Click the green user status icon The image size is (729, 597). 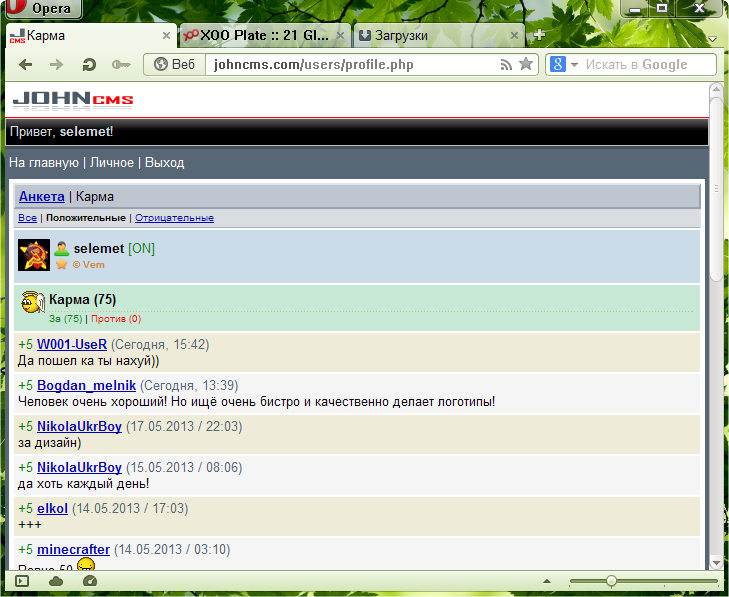61,248
